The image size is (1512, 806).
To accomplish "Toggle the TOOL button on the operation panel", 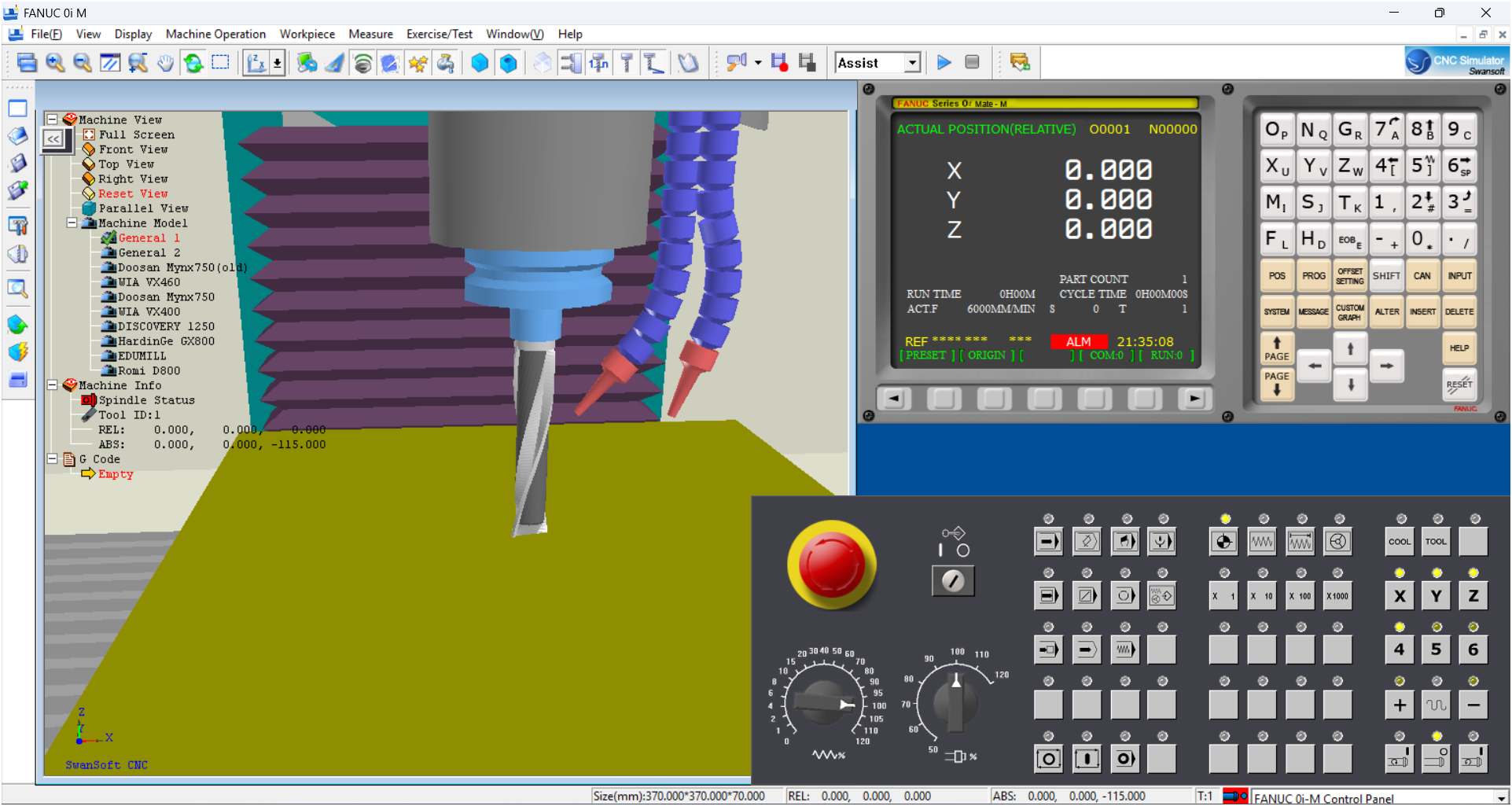I will (1437, 542).
